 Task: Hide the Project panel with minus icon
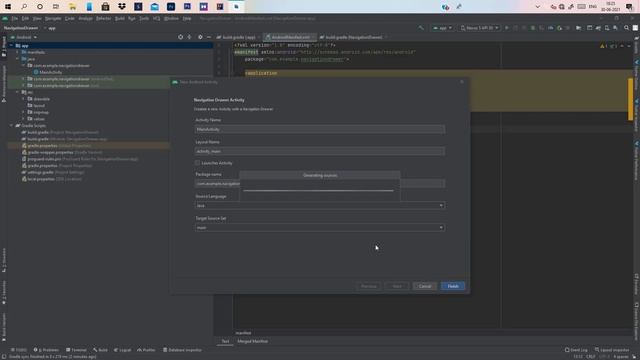209,37
